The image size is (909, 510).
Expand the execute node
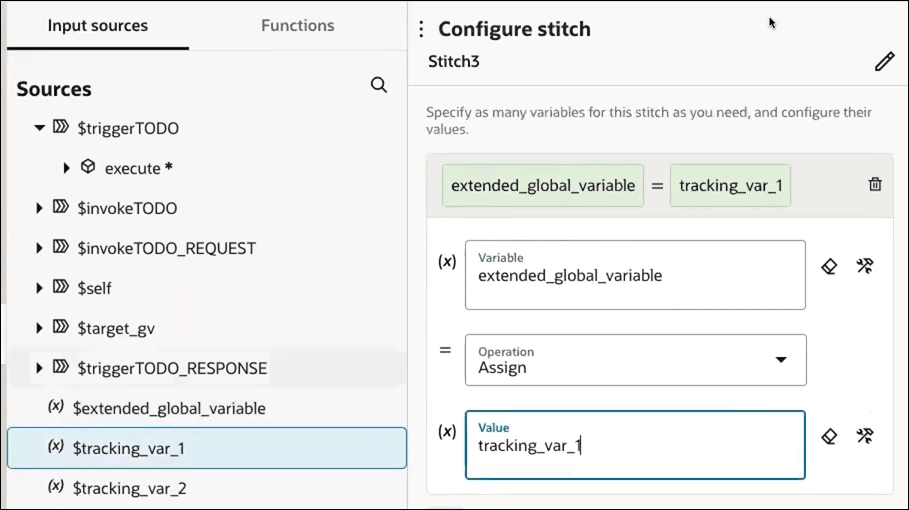(x=67, y=168)
